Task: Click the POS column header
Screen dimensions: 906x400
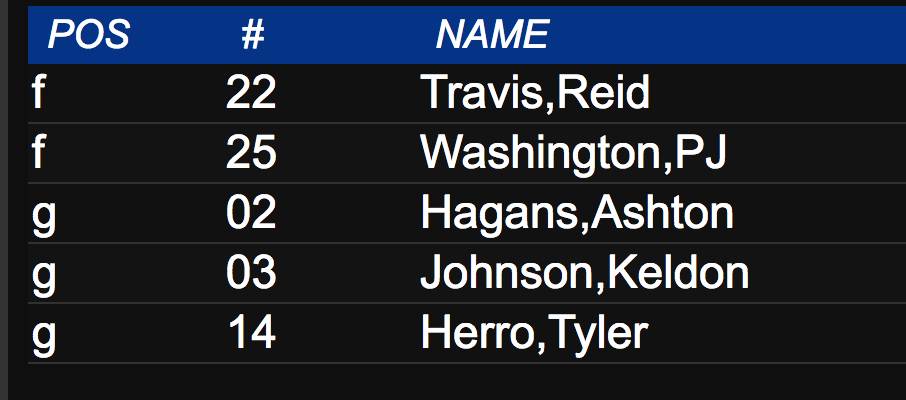Action: [88, 34]
